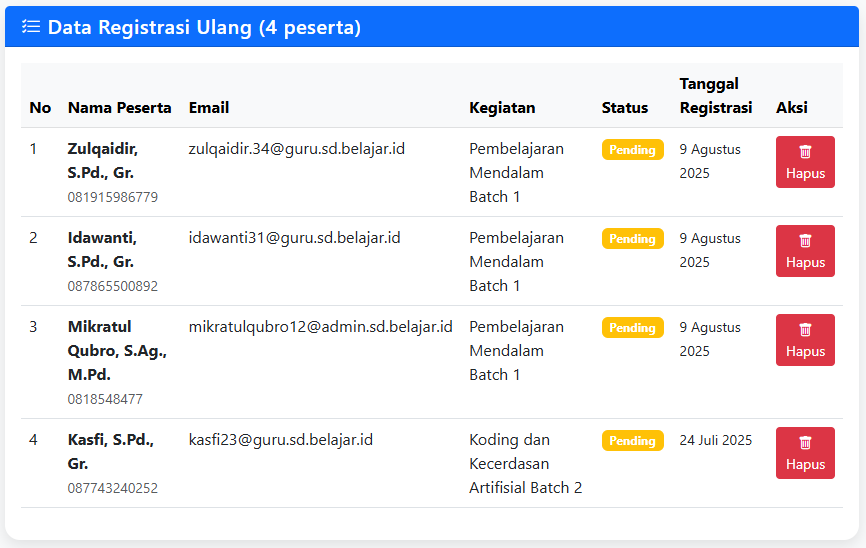Click email idawanti31@guru.sd.belajar.id
The height and width of the screenshot is (548, 866).
(294, 238)
